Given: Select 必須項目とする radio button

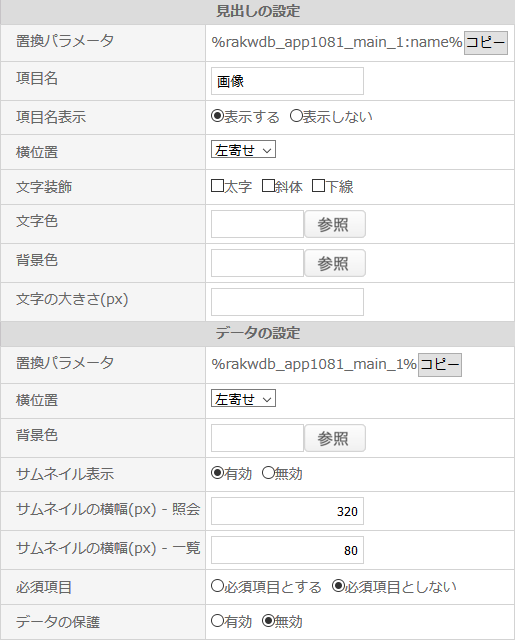Looking at the screenshot, I should click(x=218, y=586).
